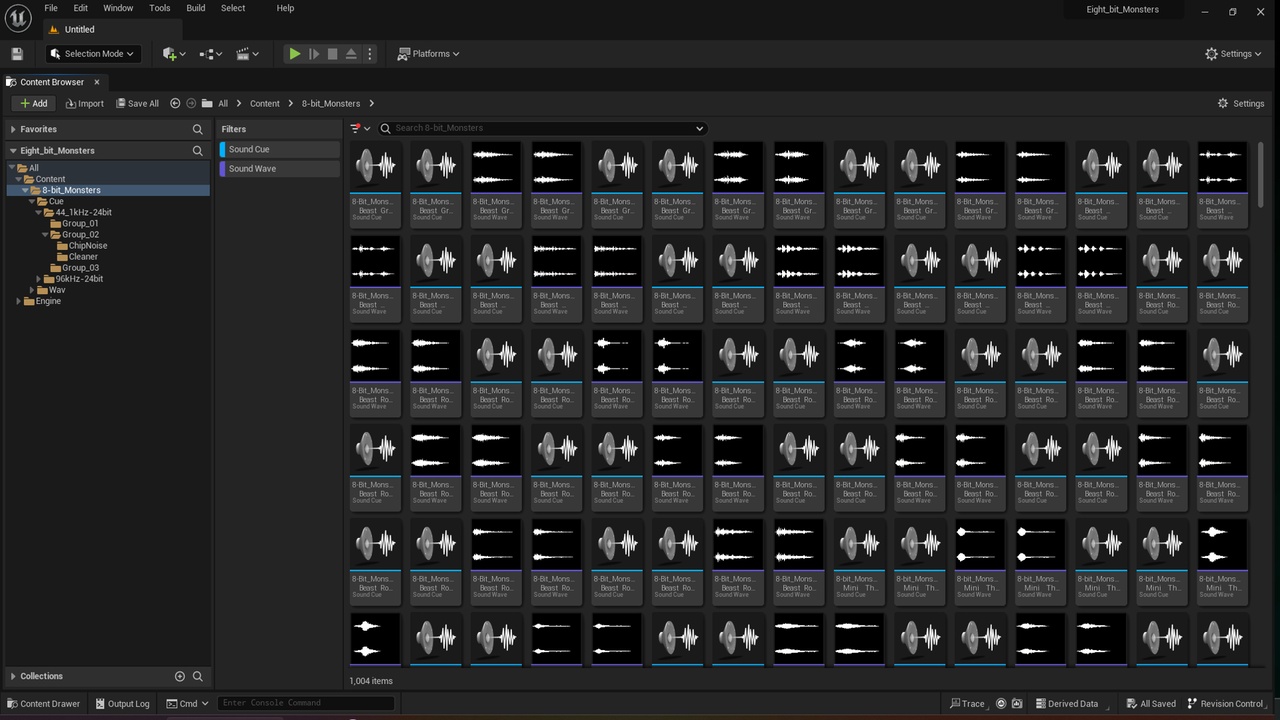Click the Stop play button

coord(332,54)
